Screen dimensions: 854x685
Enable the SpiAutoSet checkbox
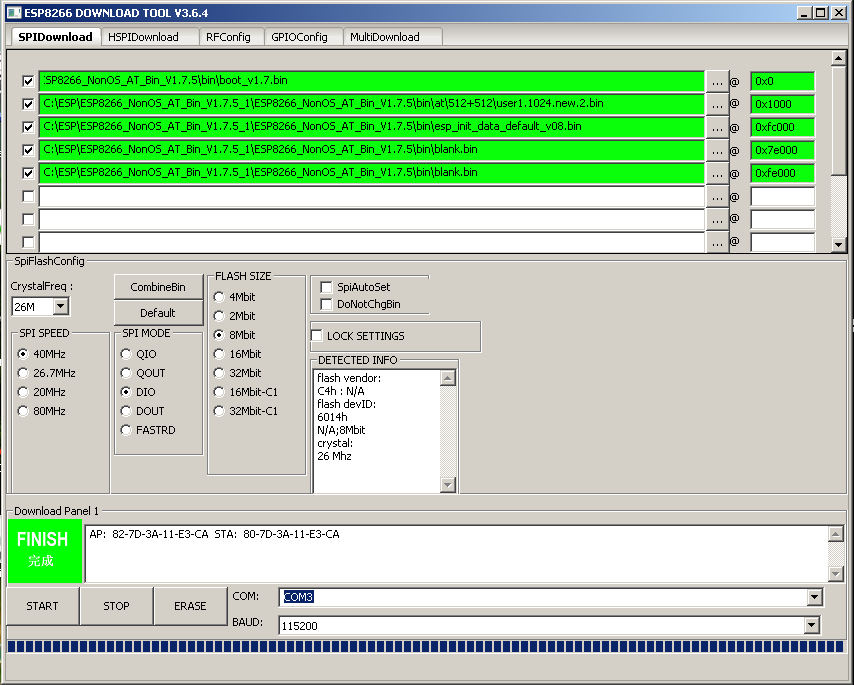326,287
